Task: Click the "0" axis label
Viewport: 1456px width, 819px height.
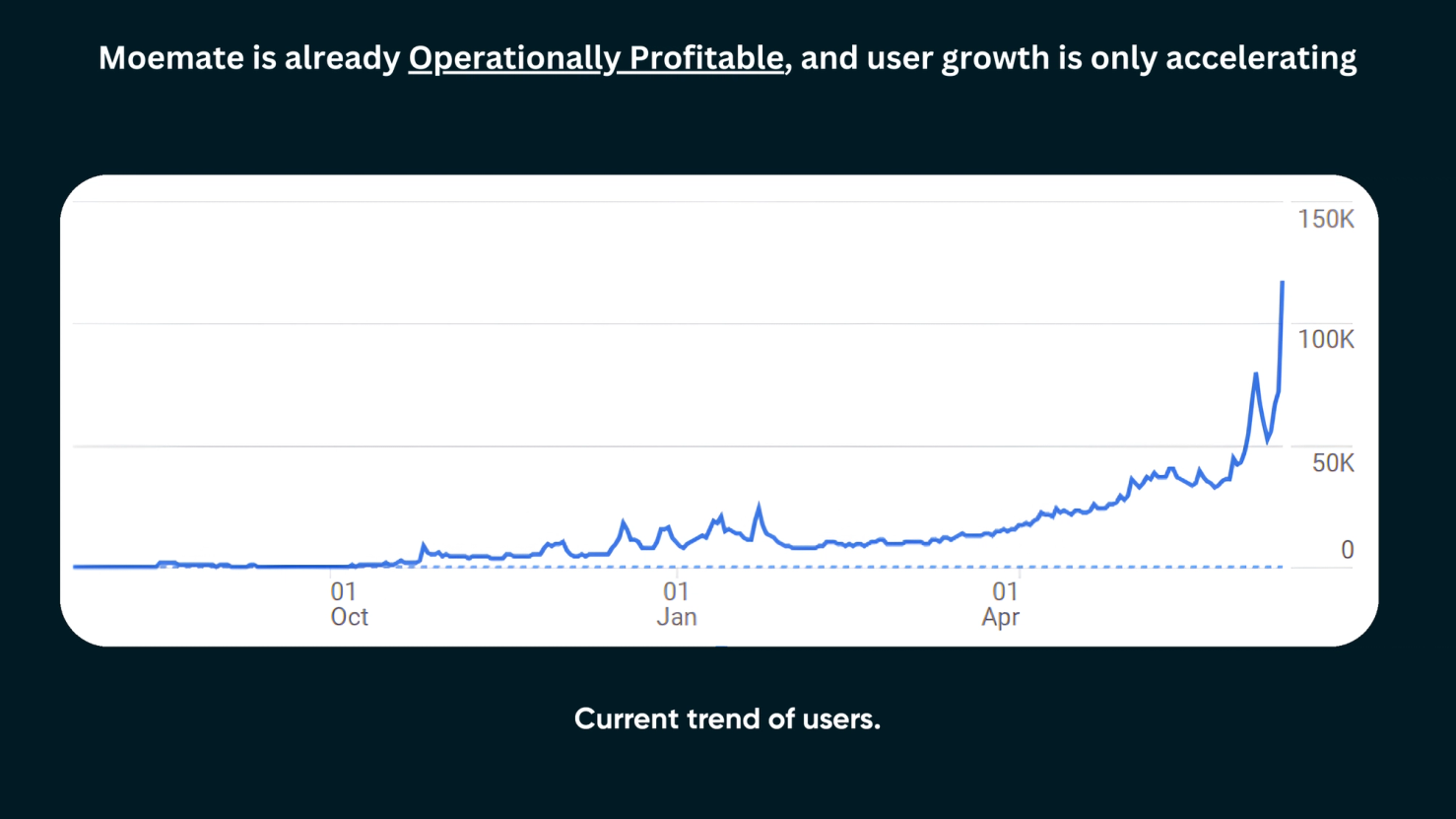Action: (x=1347, y=550)
